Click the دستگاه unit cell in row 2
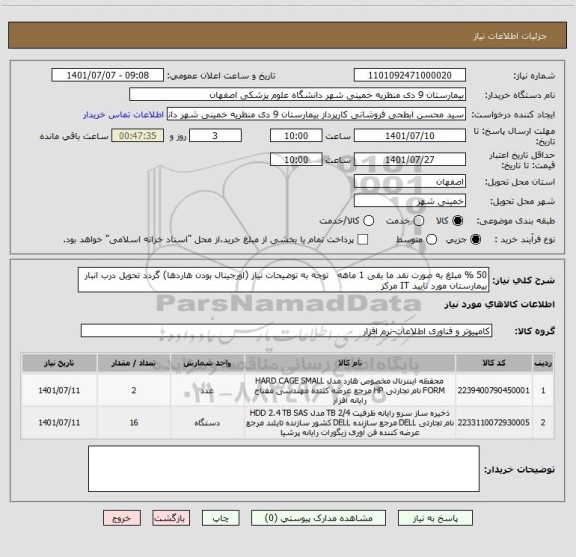 207,423
